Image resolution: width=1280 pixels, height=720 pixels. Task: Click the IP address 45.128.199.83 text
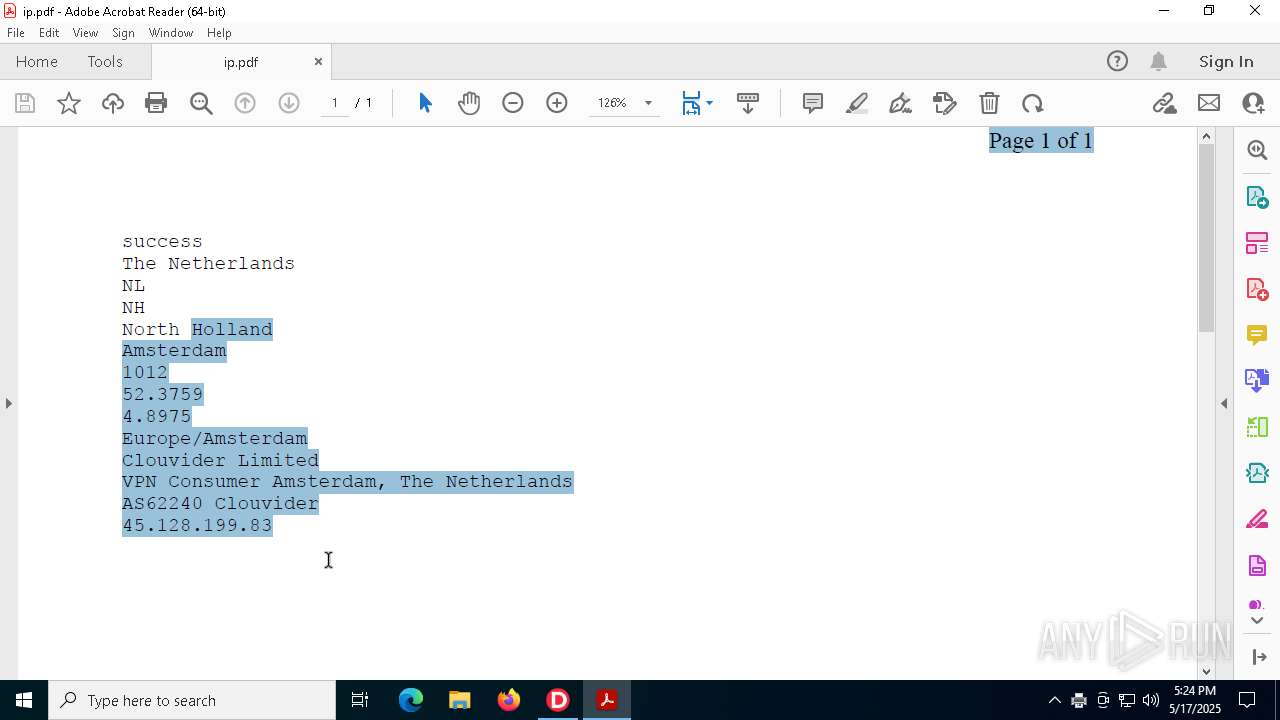pyautogui.click(x=197, y=525)
